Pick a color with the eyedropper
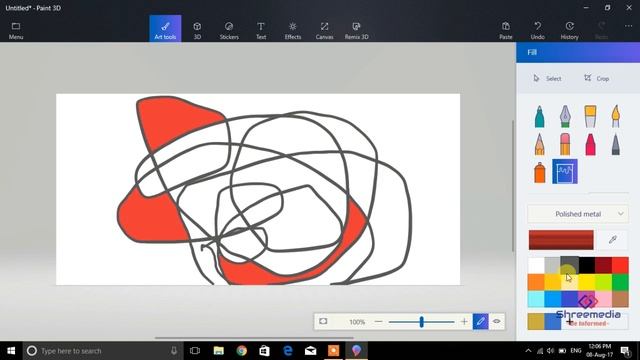Screen dimensions: 640x360 click(612, 240)
